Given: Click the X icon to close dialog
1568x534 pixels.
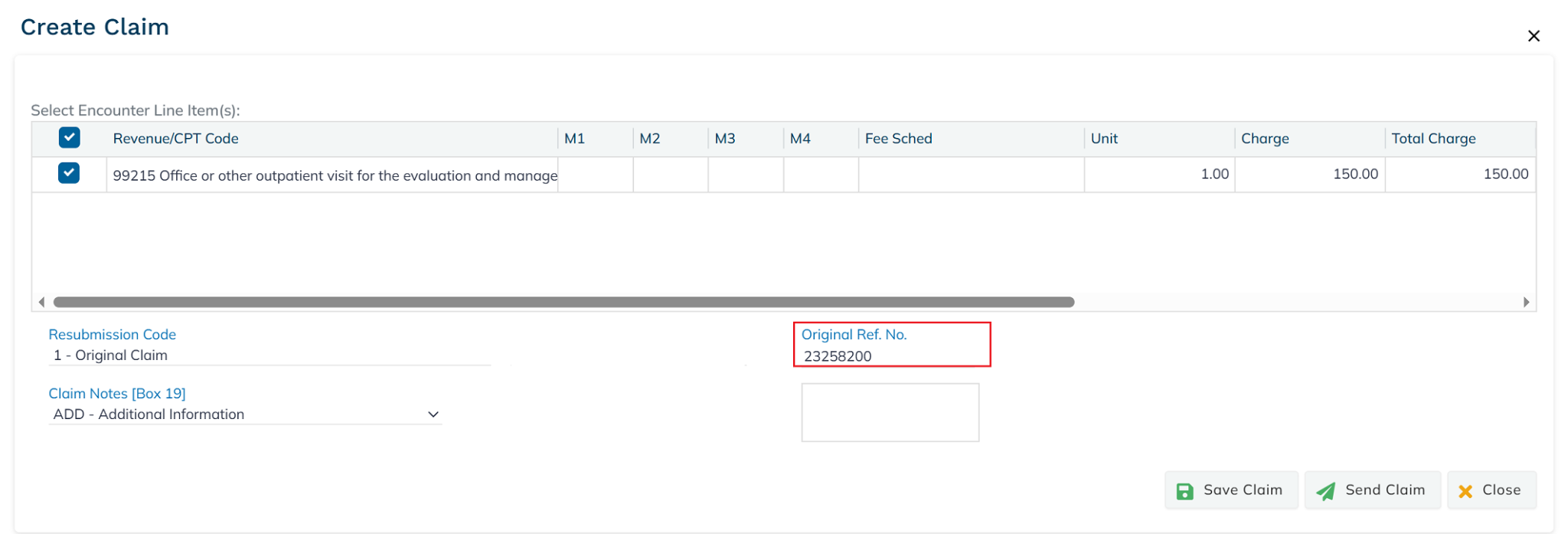Looking at the screenshot, I should (x=1533, y=36).
